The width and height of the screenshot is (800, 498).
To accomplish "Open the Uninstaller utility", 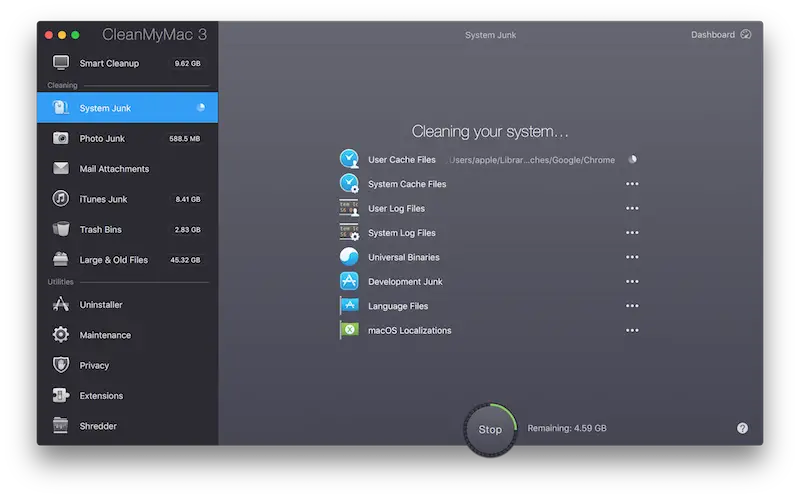I will tap(128, 304).
